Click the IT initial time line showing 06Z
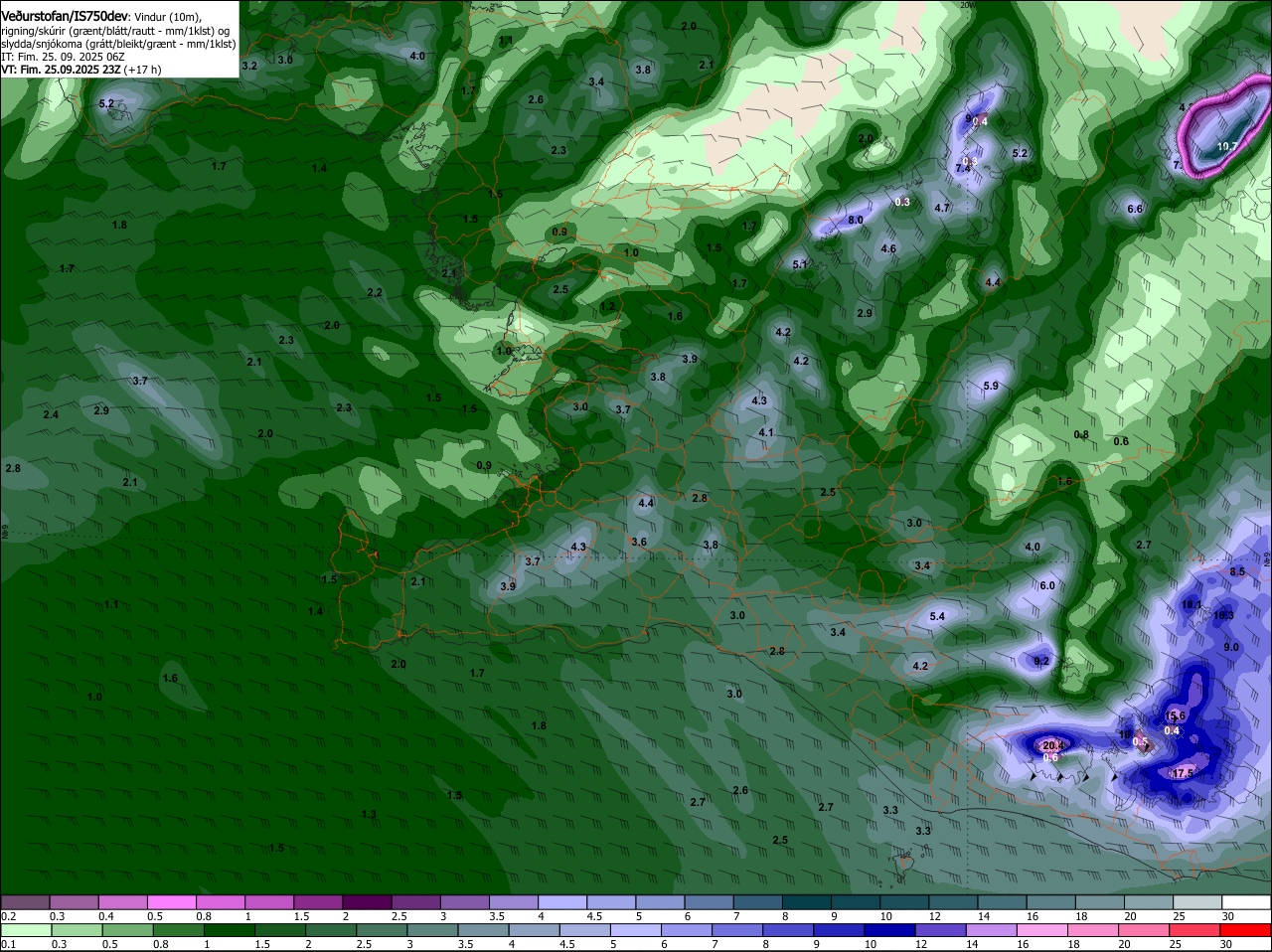This screenshot has width=1272, height=952. coord(64,57)
